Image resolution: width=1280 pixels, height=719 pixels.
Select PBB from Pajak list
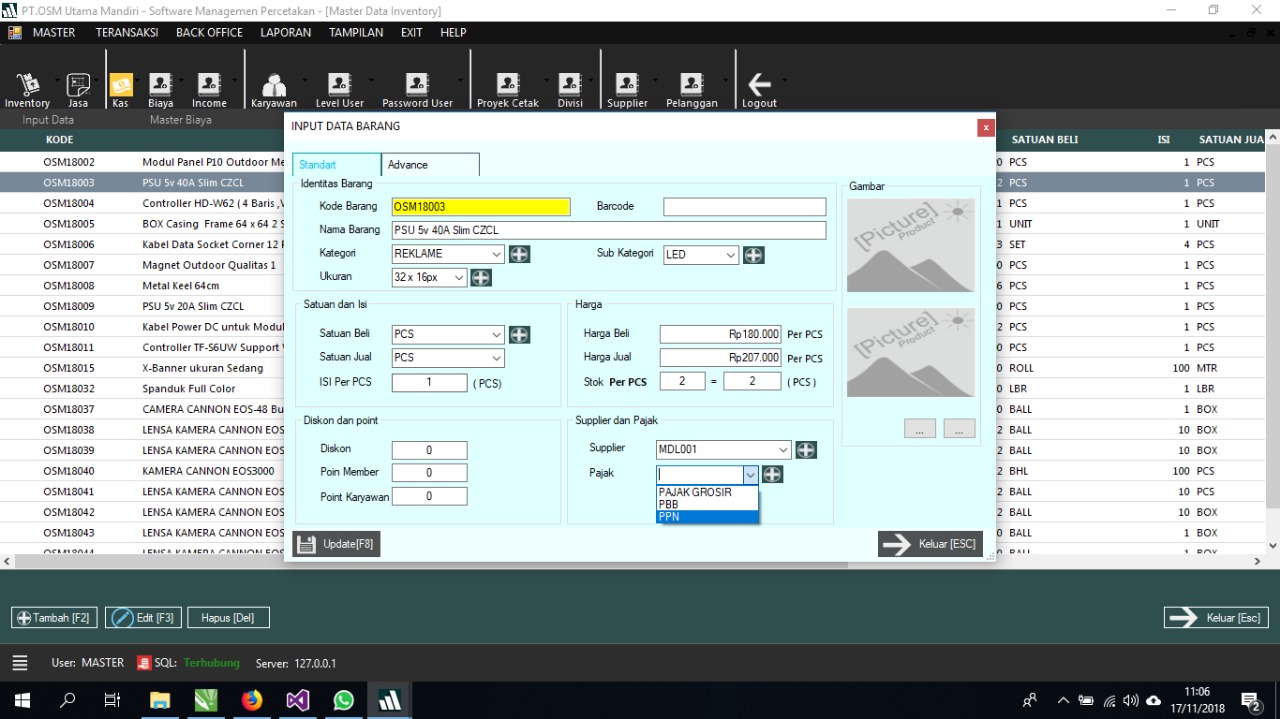coord(707,504)
